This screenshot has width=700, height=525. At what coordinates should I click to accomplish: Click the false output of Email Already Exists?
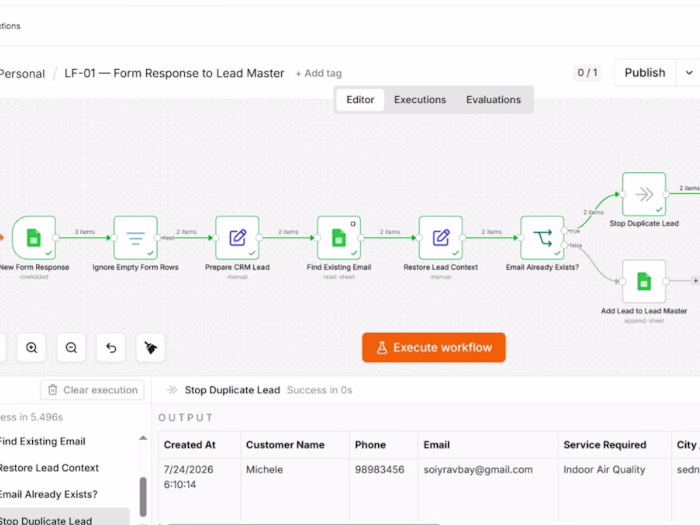565,245
